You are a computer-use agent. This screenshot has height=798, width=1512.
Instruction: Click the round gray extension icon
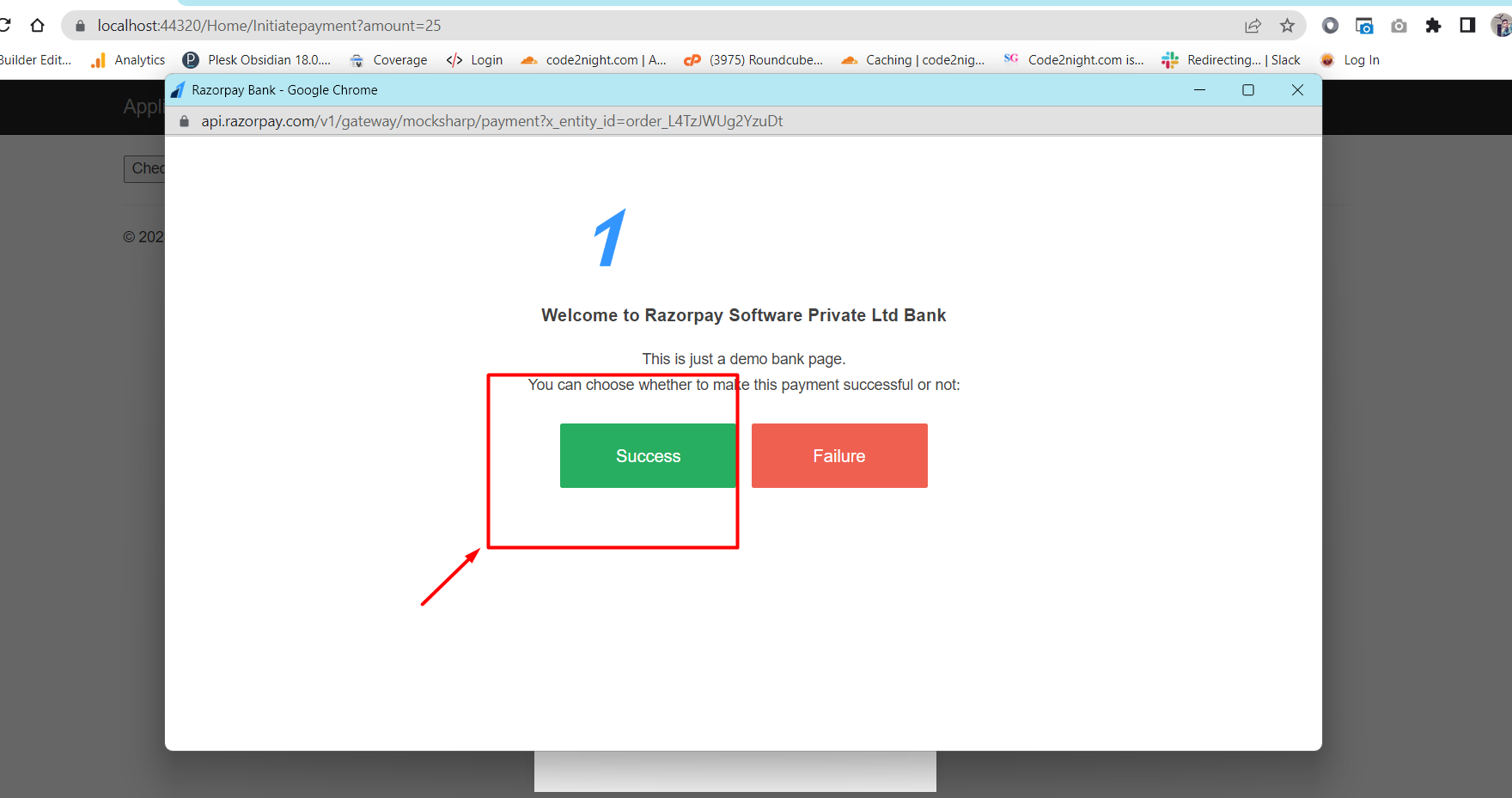1330,26
